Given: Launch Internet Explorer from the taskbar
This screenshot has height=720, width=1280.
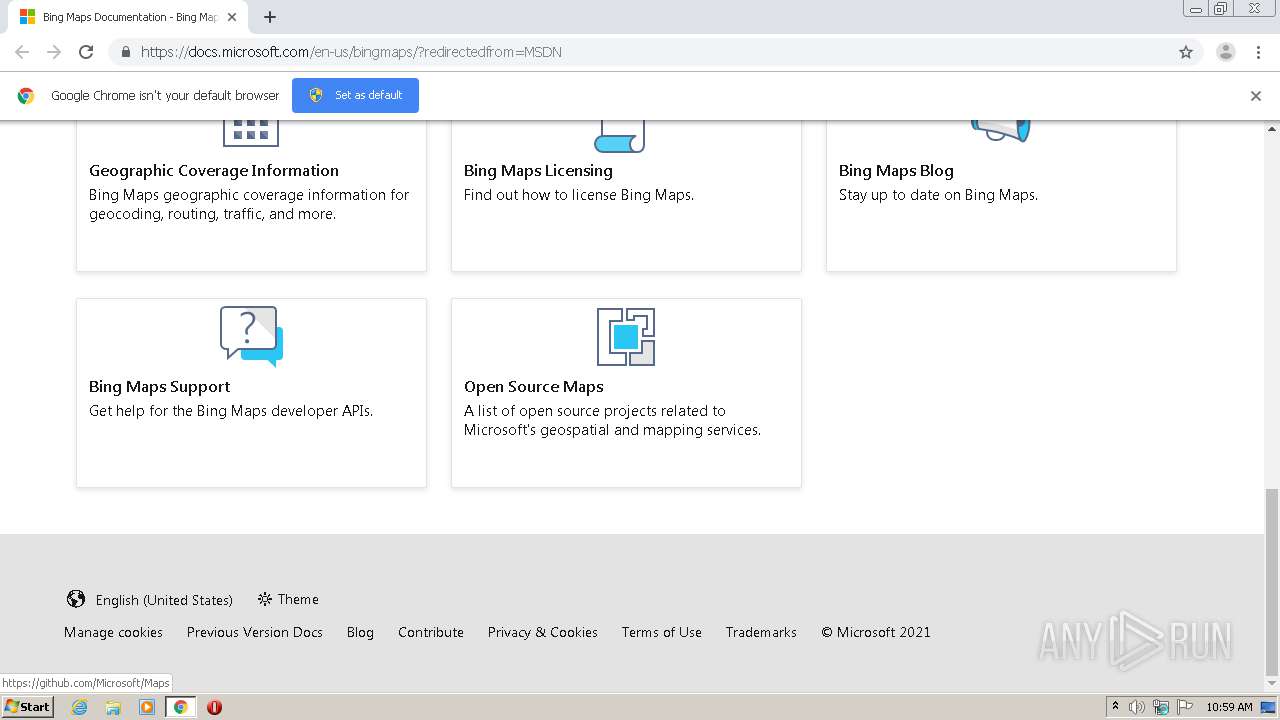Looking at the screenshot, I should (x=80, y=707).
